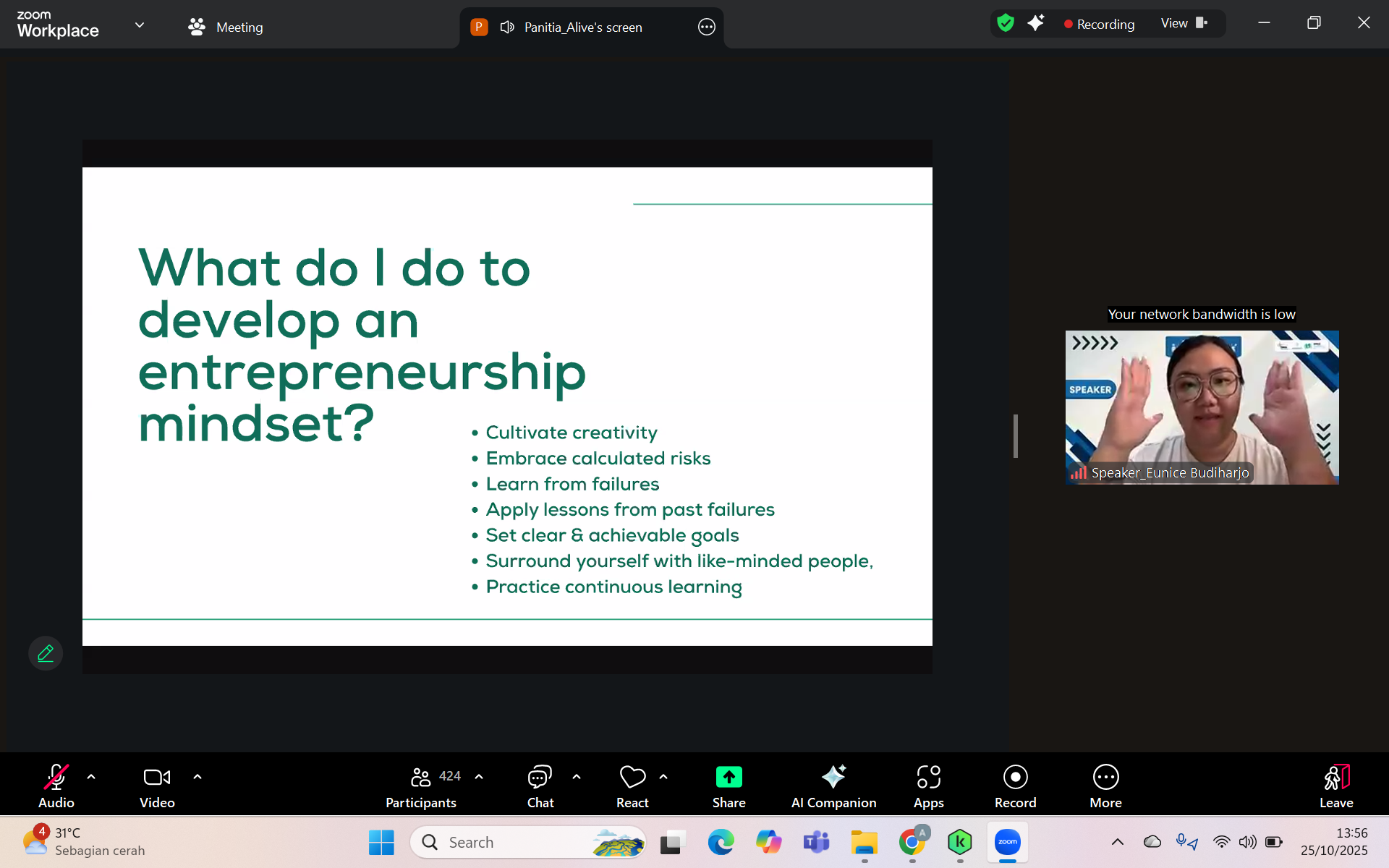Open the Chat panel
Image resolution: width=1389 pixels, height=868 pixels.
click(540, 786)
